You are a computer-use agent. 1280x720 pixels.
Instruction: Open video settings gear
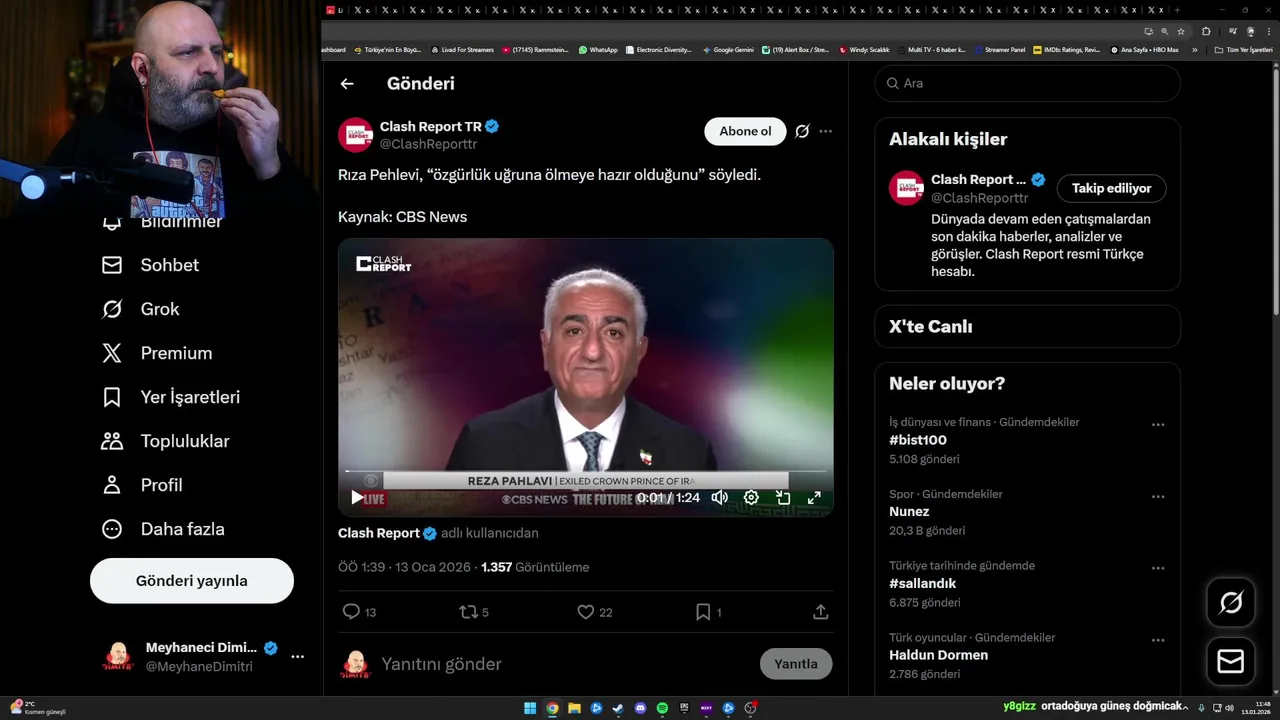[x=751, y=497]
